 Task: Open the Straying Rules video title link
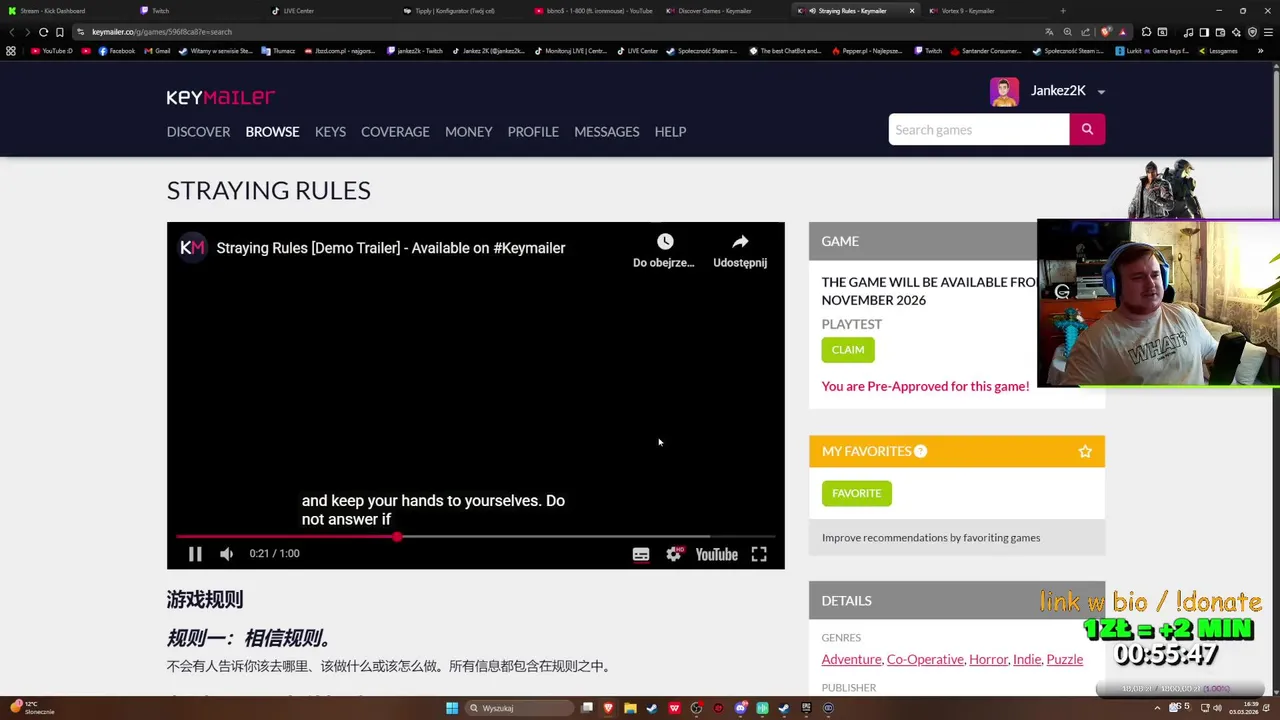[391, 248]
